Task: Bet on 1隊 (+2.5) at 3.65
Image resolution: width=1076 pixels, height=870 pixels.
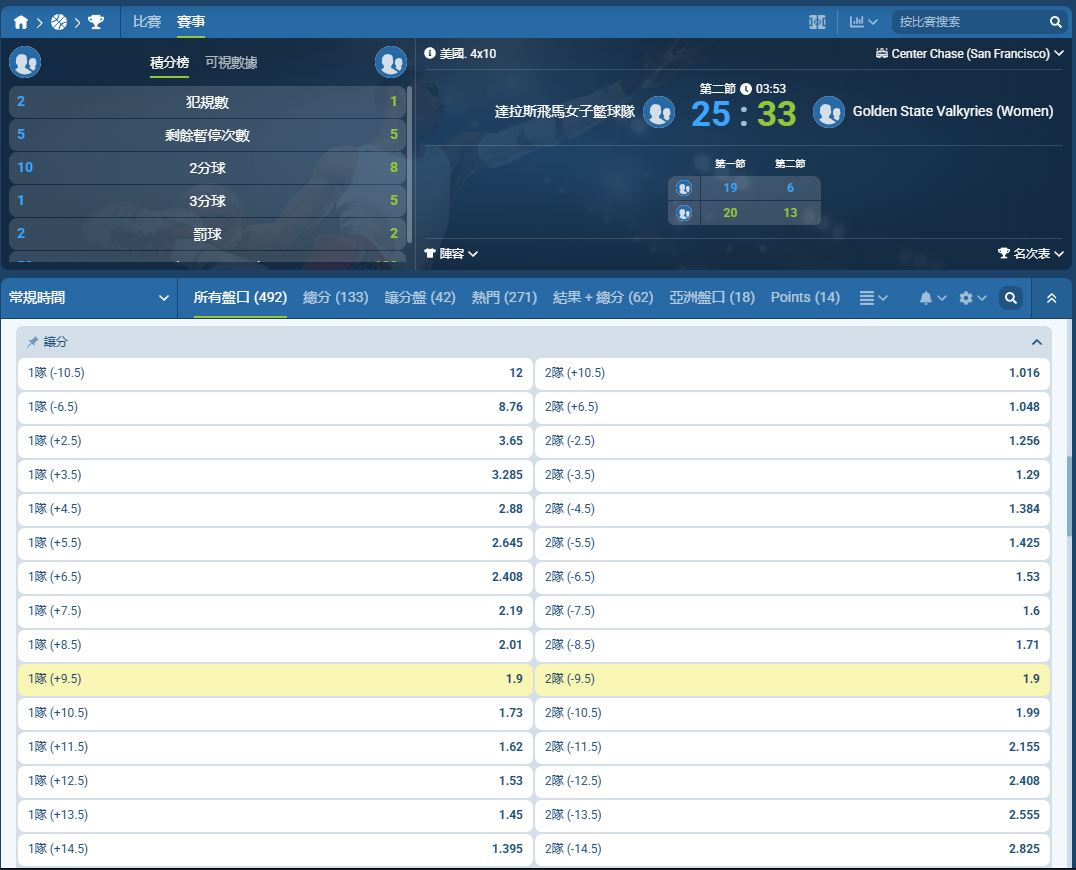Action: pyautogui.click(x=275, y=441)
